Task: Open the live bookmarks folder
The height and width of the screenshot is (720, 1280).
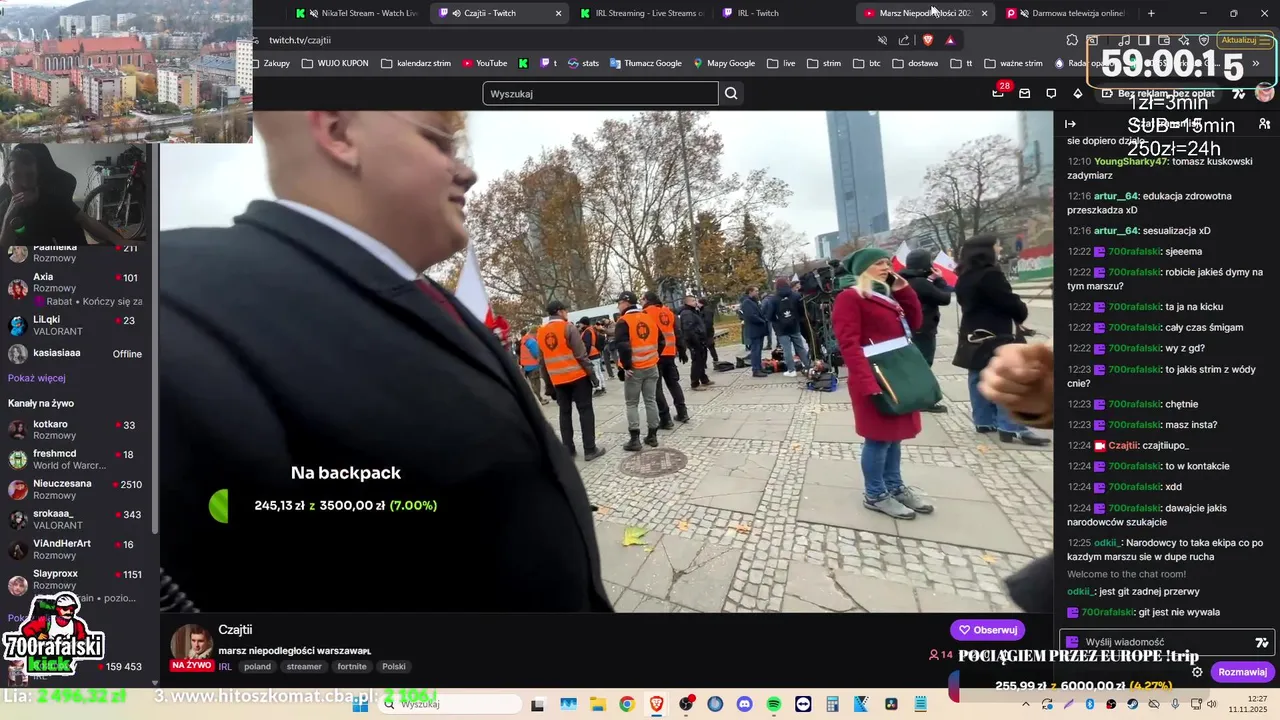Action: pyautogui.click(x=781, y=63)
